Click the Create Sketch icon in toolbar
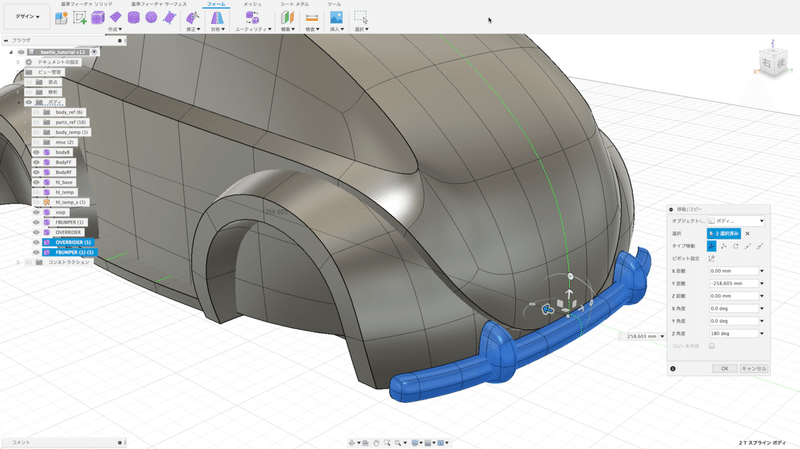This screenshot has height=449, width=800. tap(81, 18)
